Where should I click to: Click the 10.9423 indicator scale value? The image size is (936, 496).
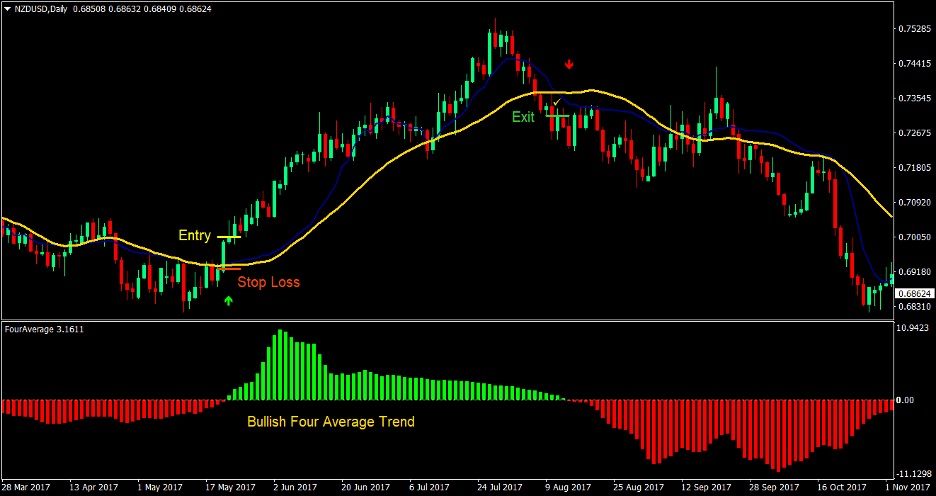[914, 327]
